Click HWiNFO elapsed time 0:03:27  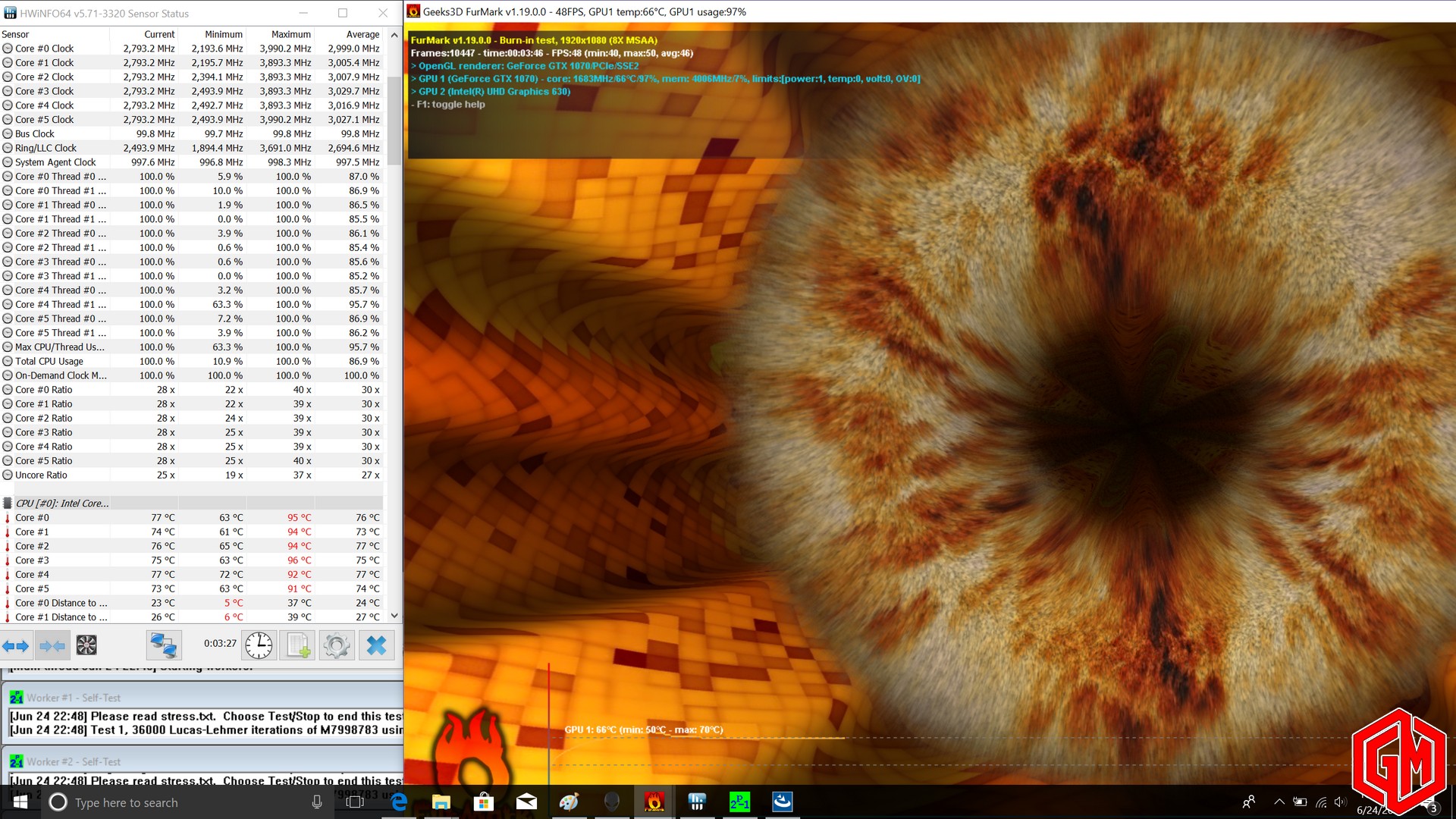(220, 643)
